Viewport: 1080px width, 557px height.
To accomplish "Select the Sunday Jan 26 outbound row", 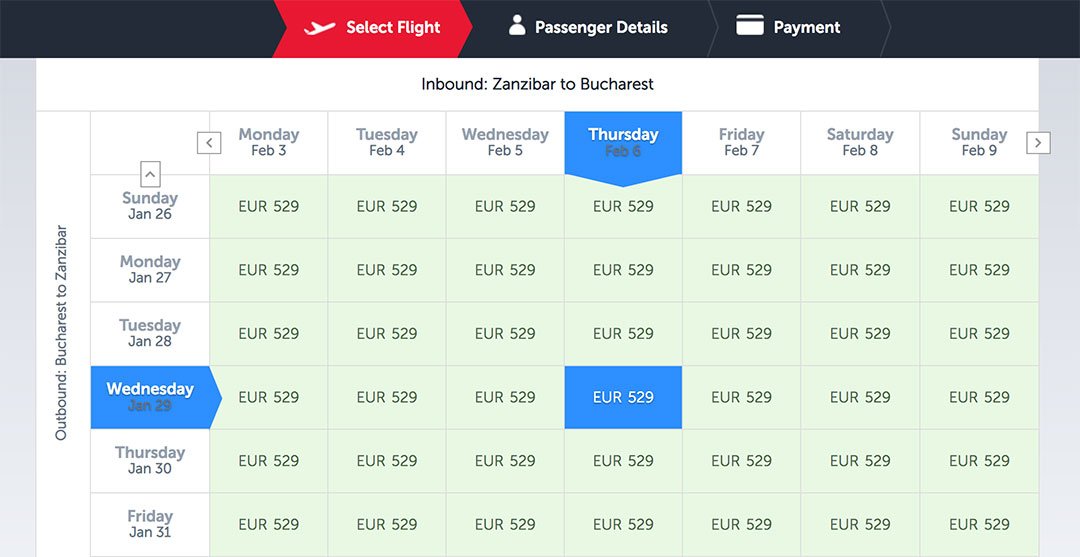I will pyautogui.click(x=150, y=206).
